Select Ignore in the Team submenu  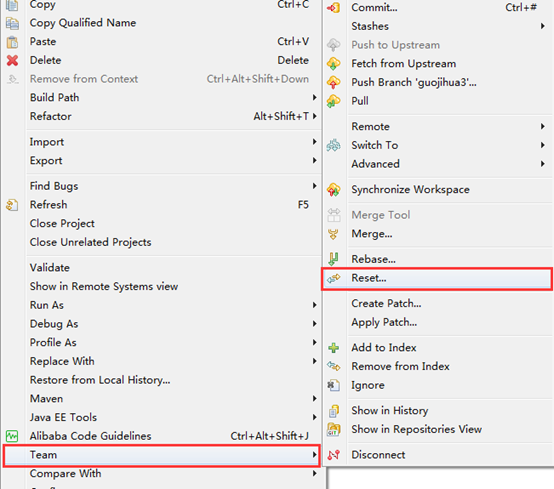tap(367, 385)
